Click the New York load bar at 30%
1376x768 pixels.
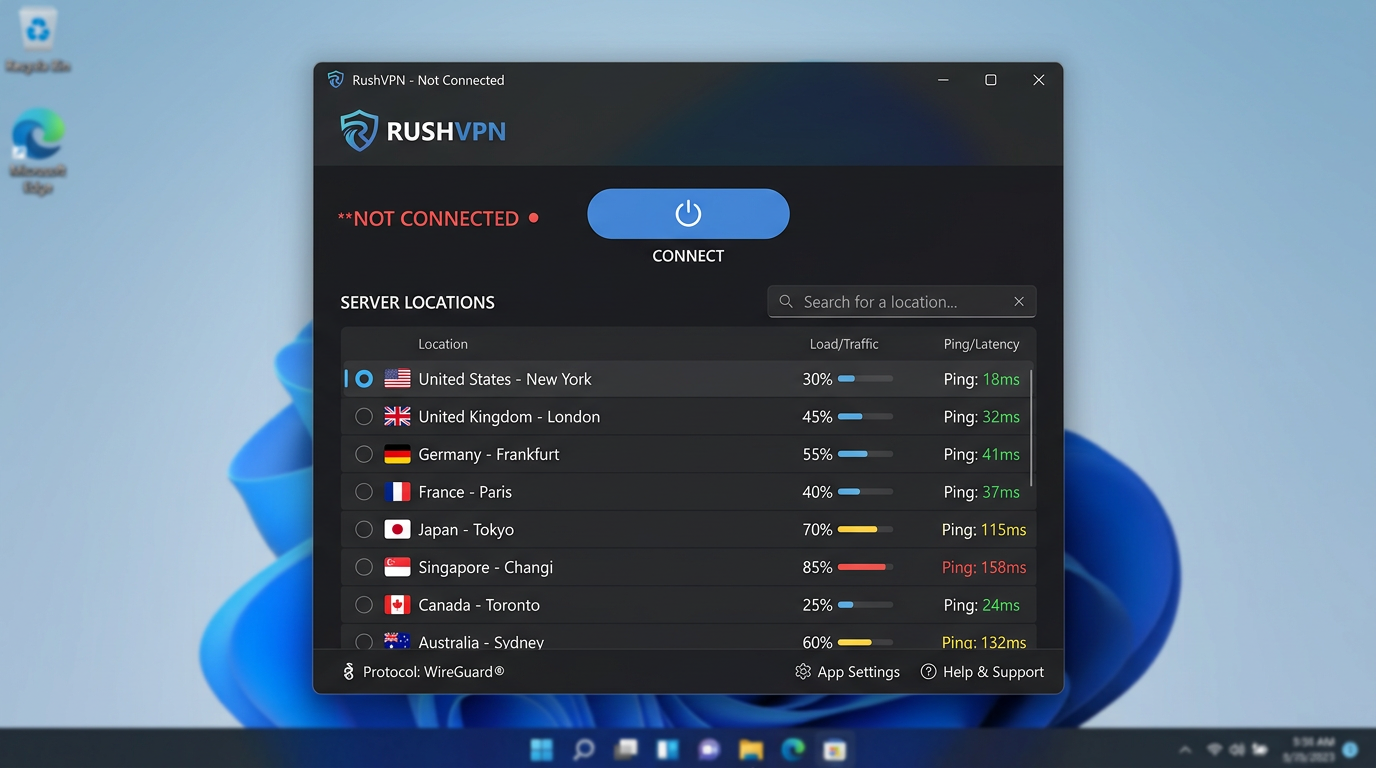865,379
